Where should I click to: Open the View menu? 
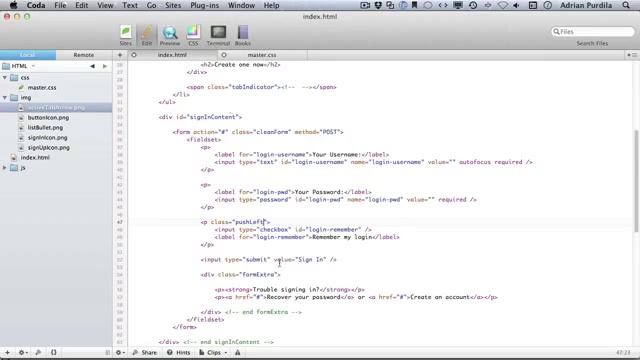click(105, 5)
